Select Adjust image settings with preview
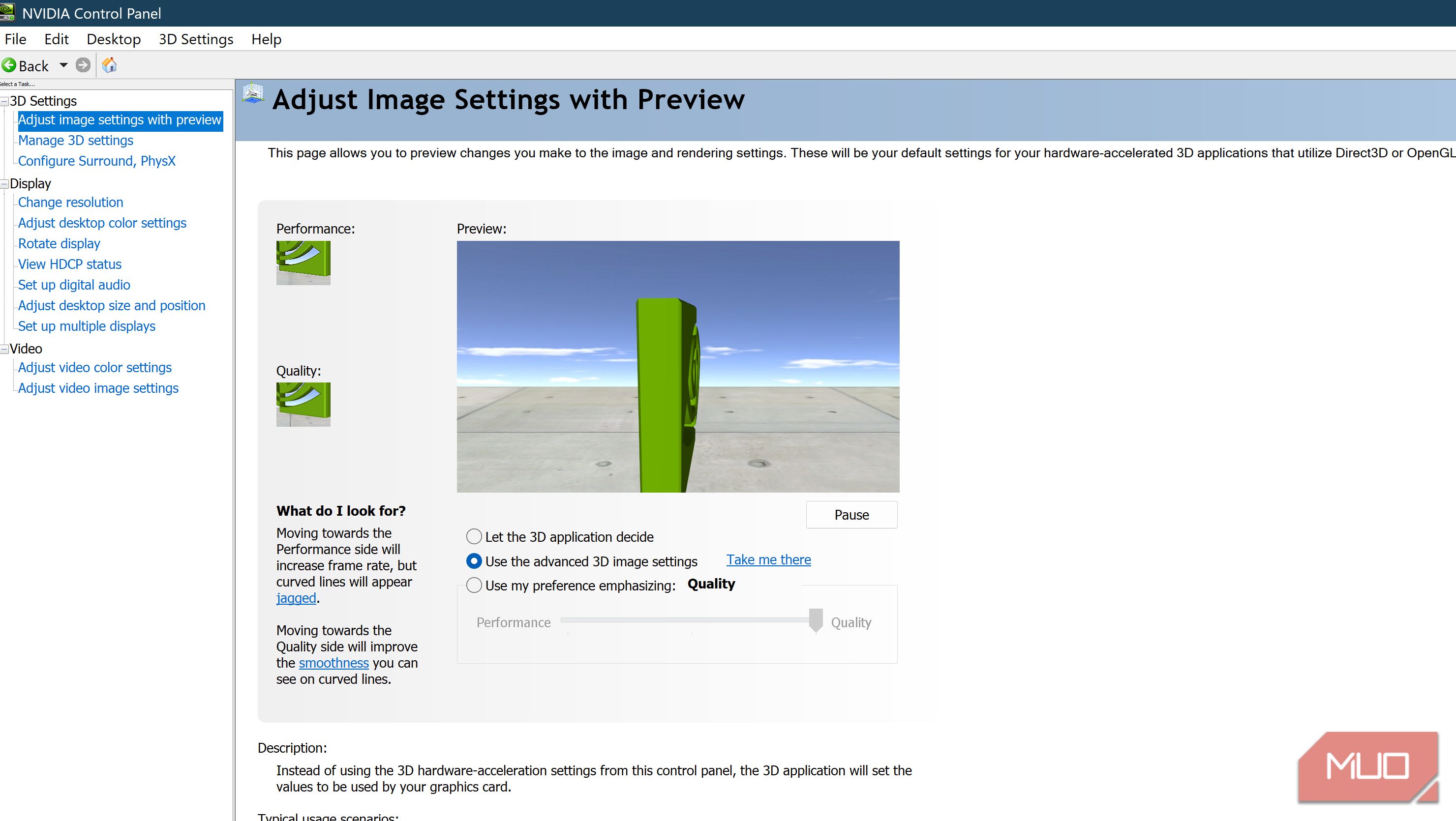 (120, 120)
